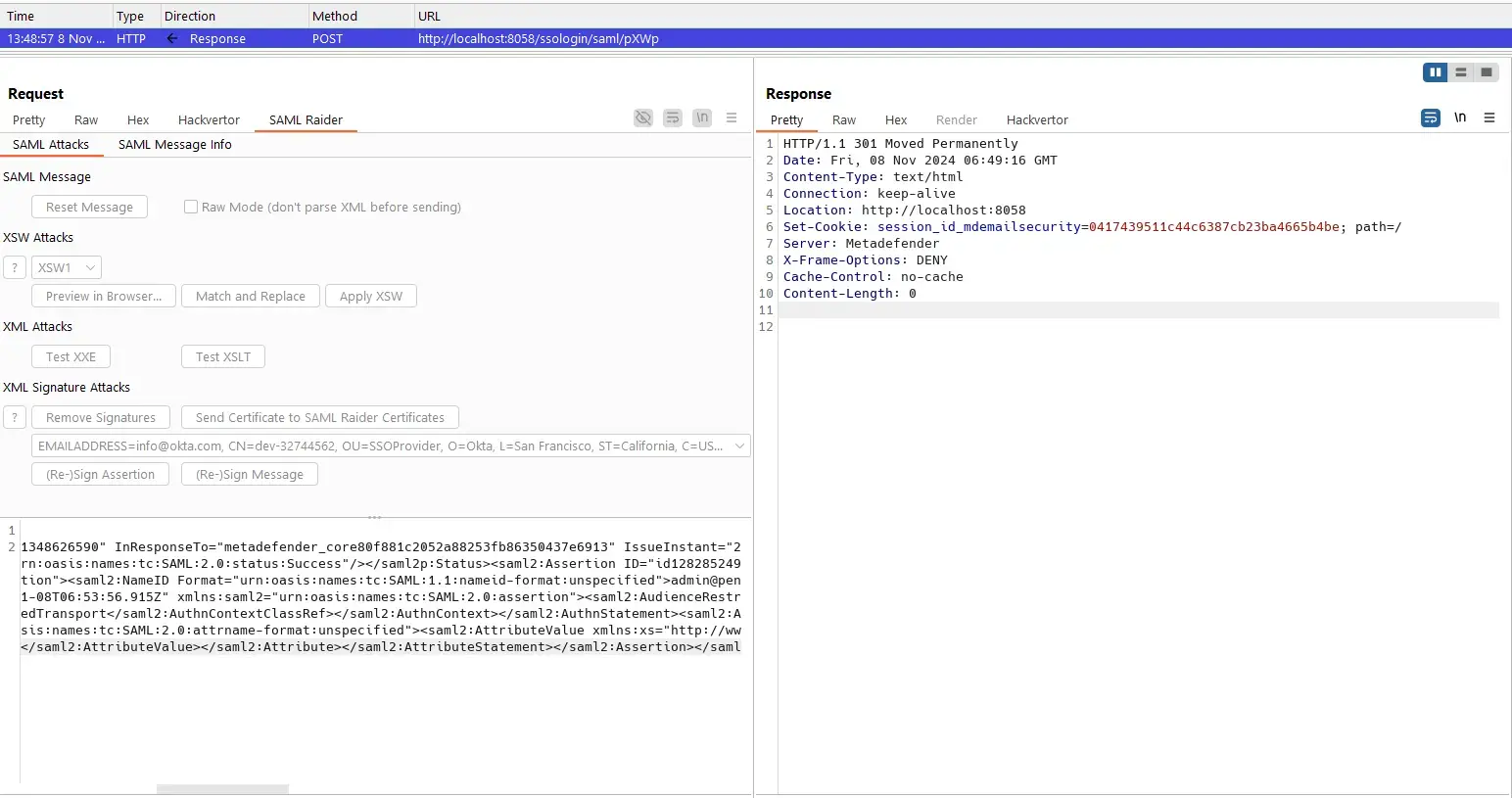This screenshot has width=1512, height=798.
Task: Switch to Response Hex tab
Action: 896,119
